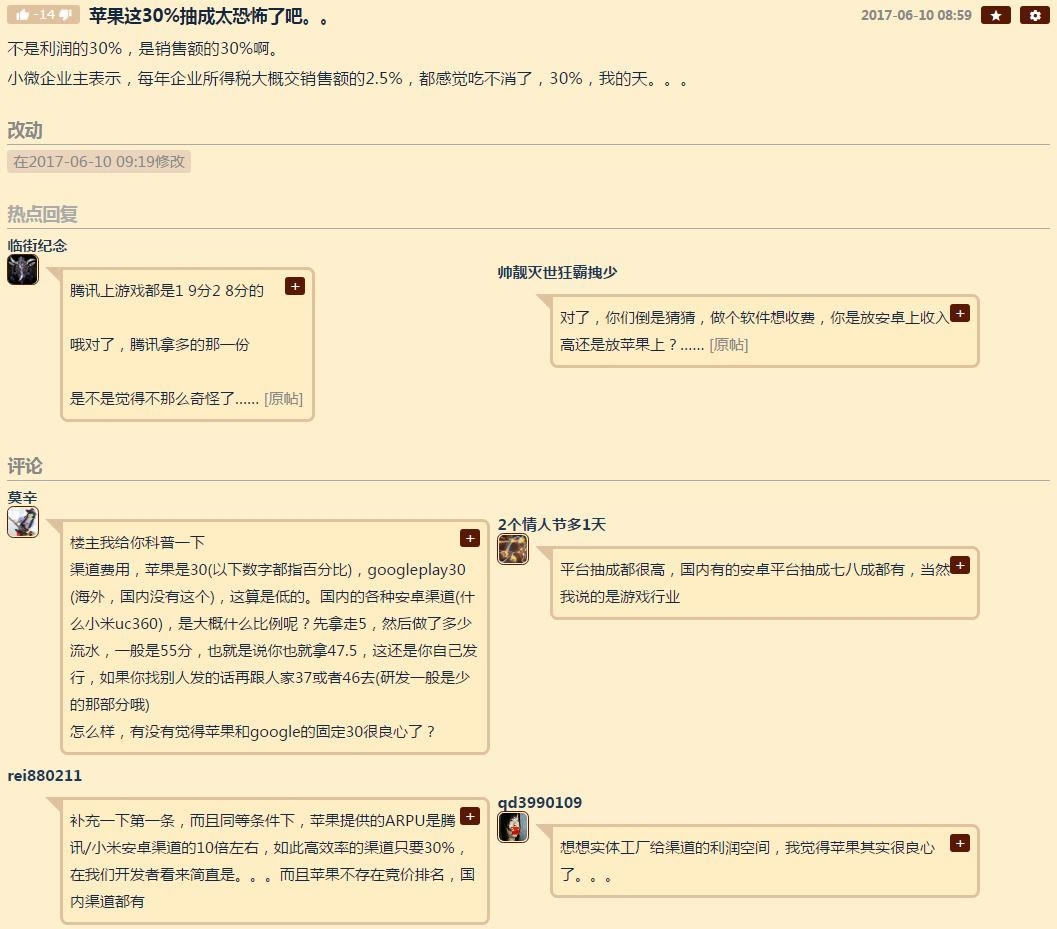This screenshot has width=1057, height=929.
Task: Click the 在2017-06-10 09:19修改 edit record
Action: 98,162
